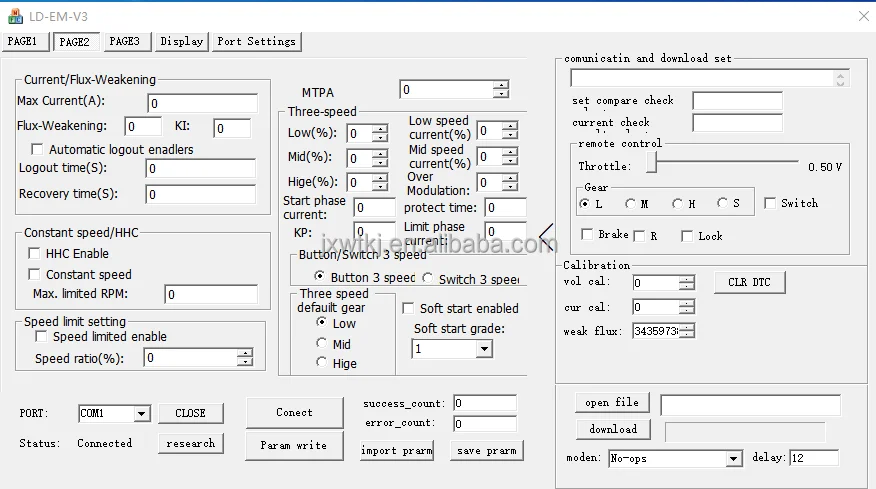
Task: Click the Throttle slider handle
Action: coord(651,163)
